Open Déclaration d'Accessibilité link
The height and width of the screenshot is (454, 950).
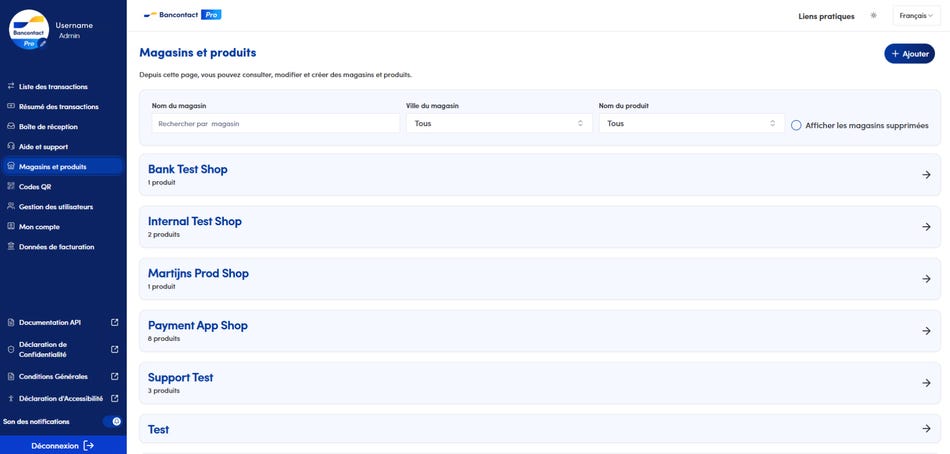[61, 399]
